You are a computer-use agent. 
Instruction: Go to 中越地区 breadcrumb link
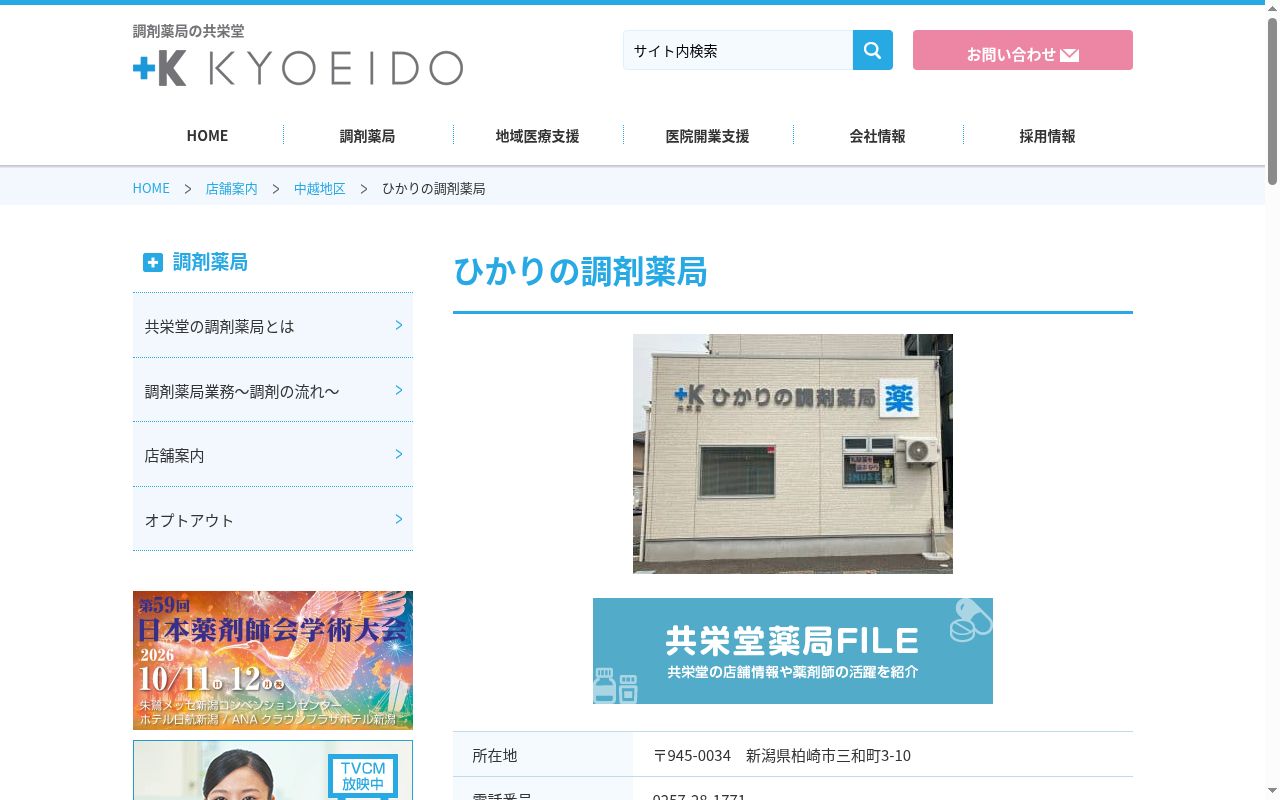(x=319, y=188)
